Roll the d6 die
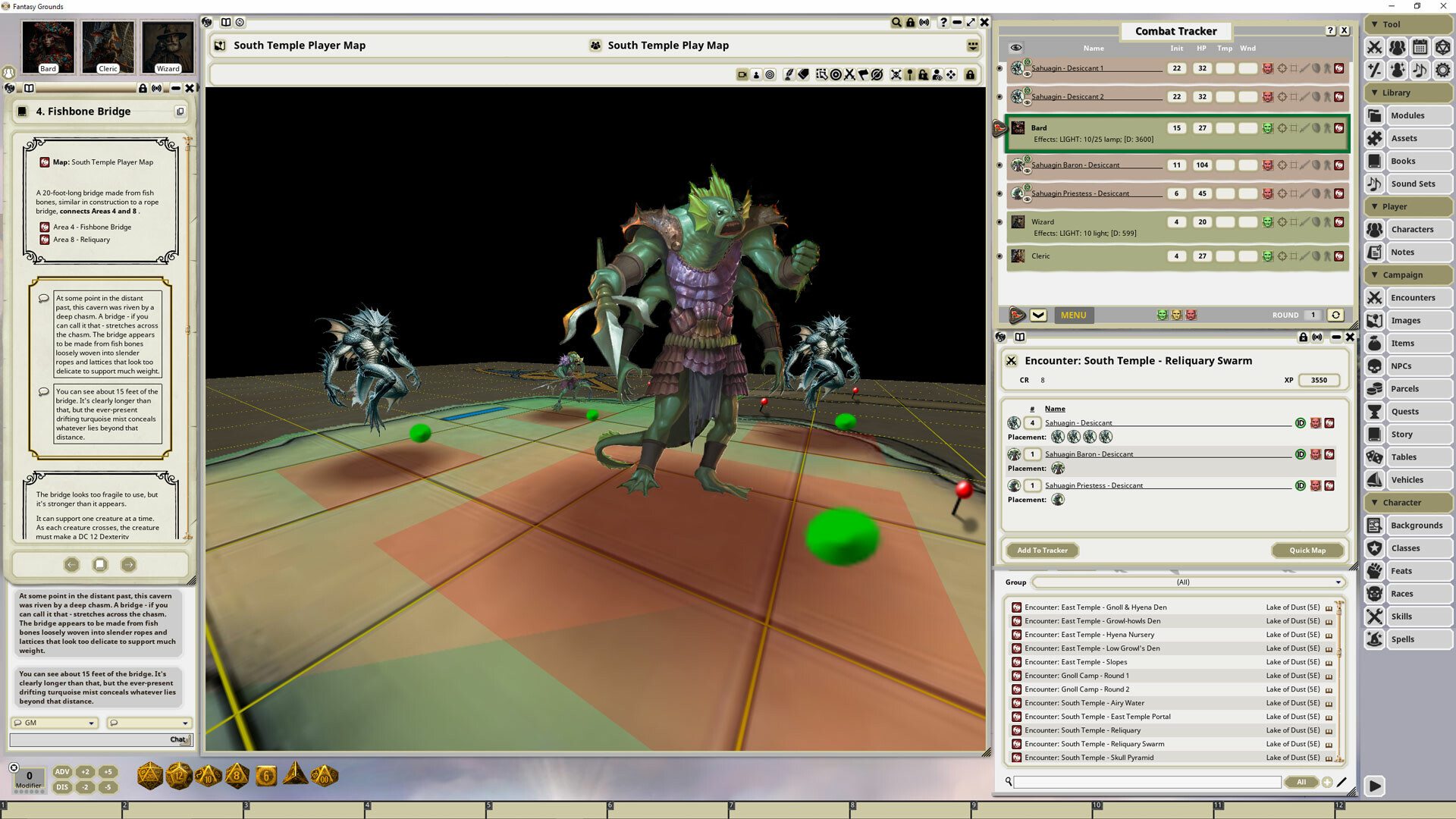This screenshot has height=819, width=1456. (265, 777)
